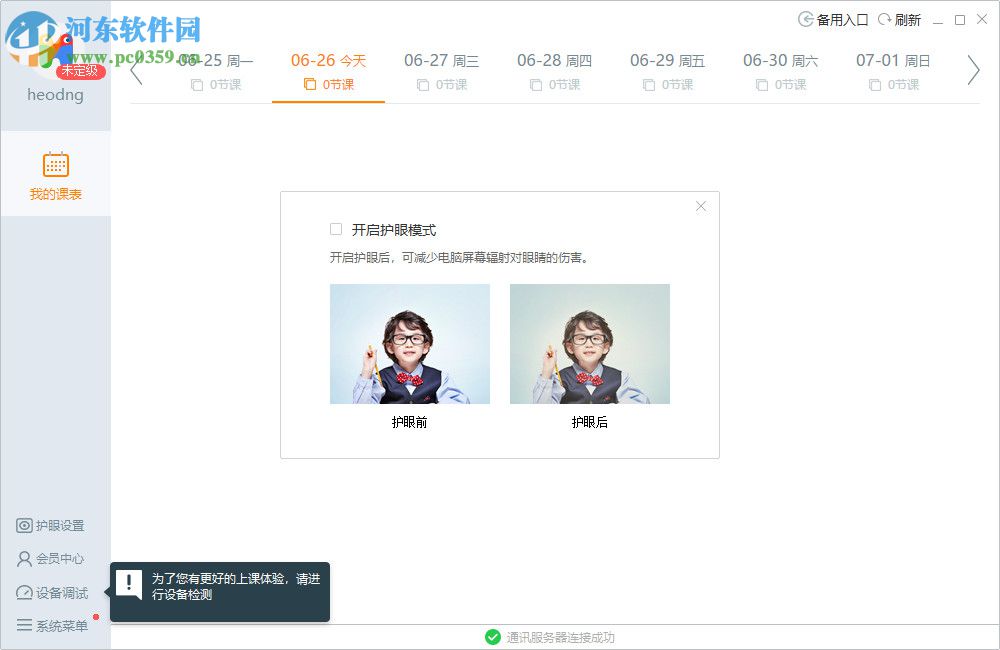Click left chevron to show previous dates
Viewport: 1000px width, 650px height.
pyautogui.click(x=136, y=70)
